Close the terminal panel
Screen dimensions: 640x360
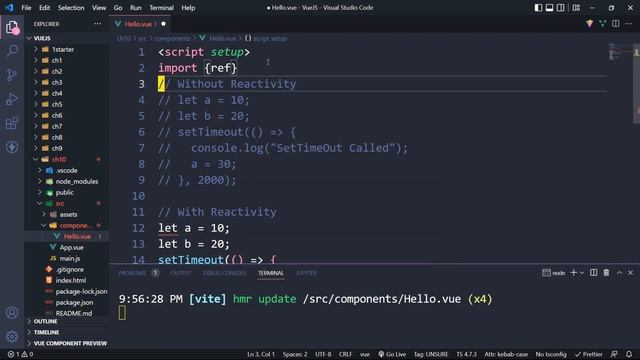(x=630, y=273)
